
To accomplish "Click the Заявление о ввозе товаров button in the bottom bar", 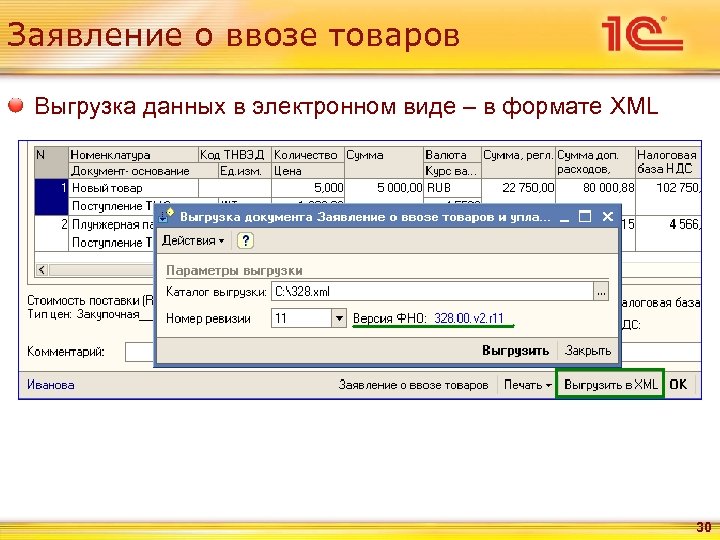I will 413,385.
